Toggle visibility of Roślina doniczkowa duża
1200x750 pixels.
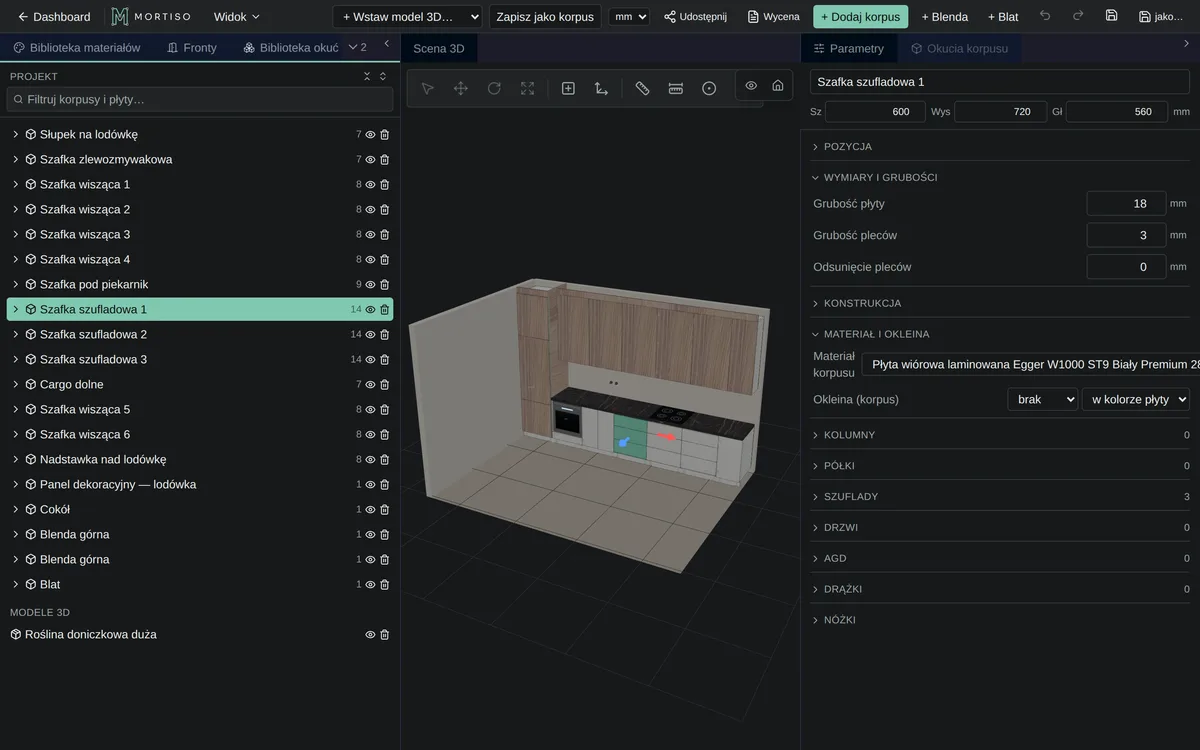point(370,634)
